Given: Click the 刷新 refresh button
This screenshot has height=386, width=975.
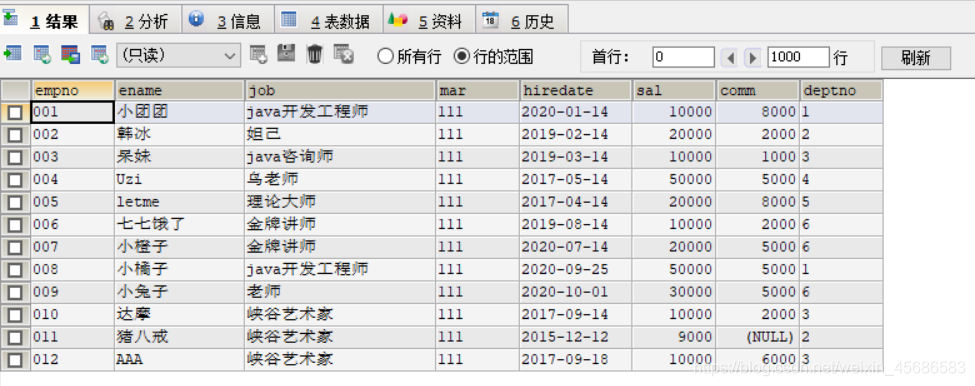Looking at the screenshot, I should click(x=916, y=58).
